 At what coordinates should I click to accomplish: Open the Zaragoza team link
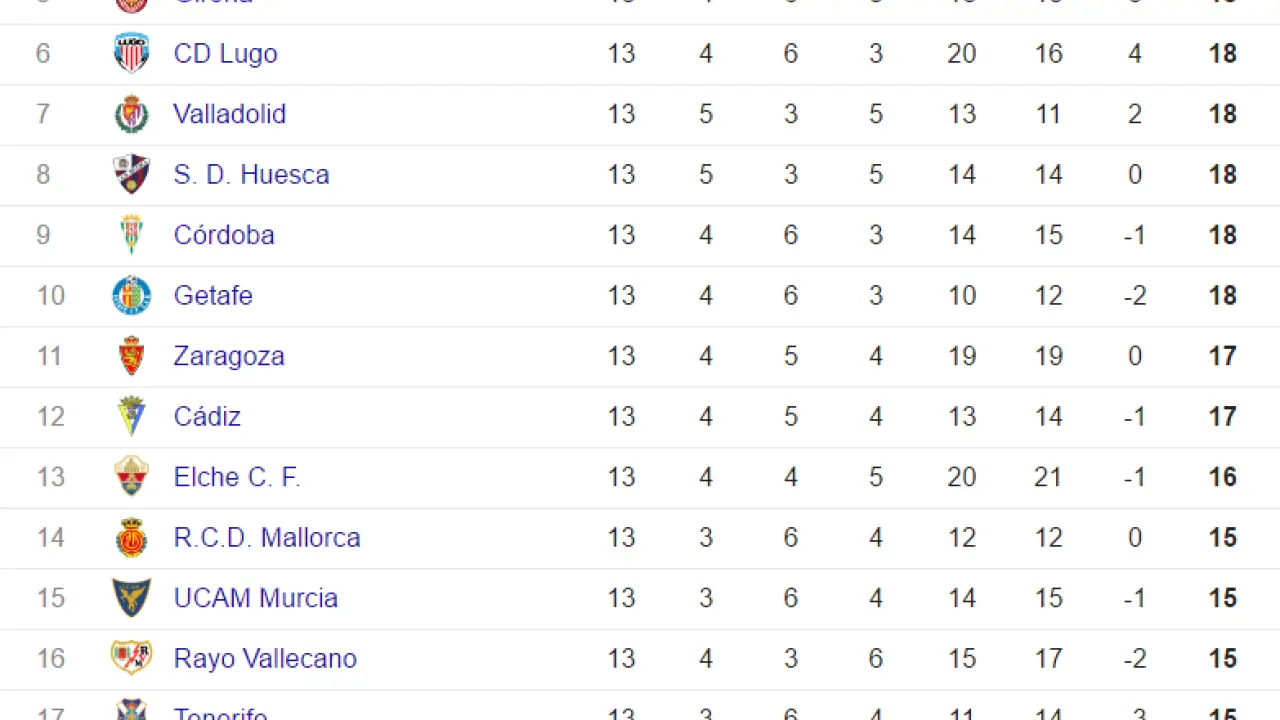click(x=228, y=356)
